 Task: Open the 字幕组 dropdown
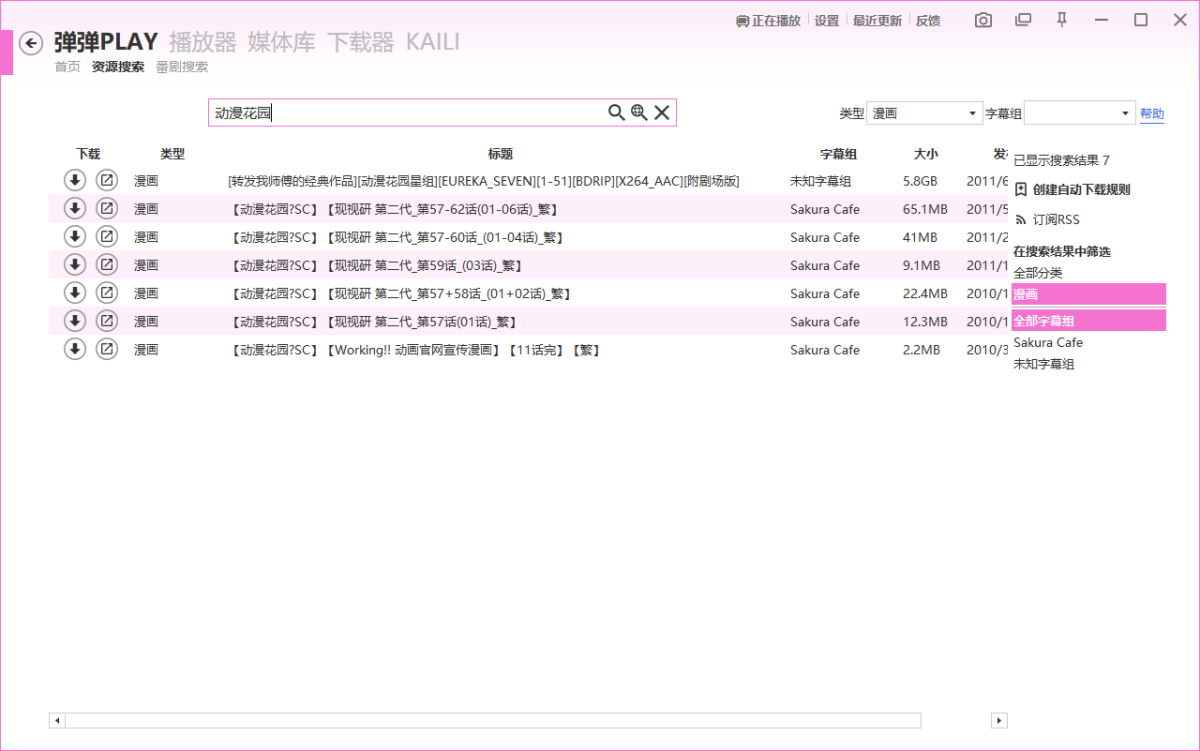[1080, 114]
